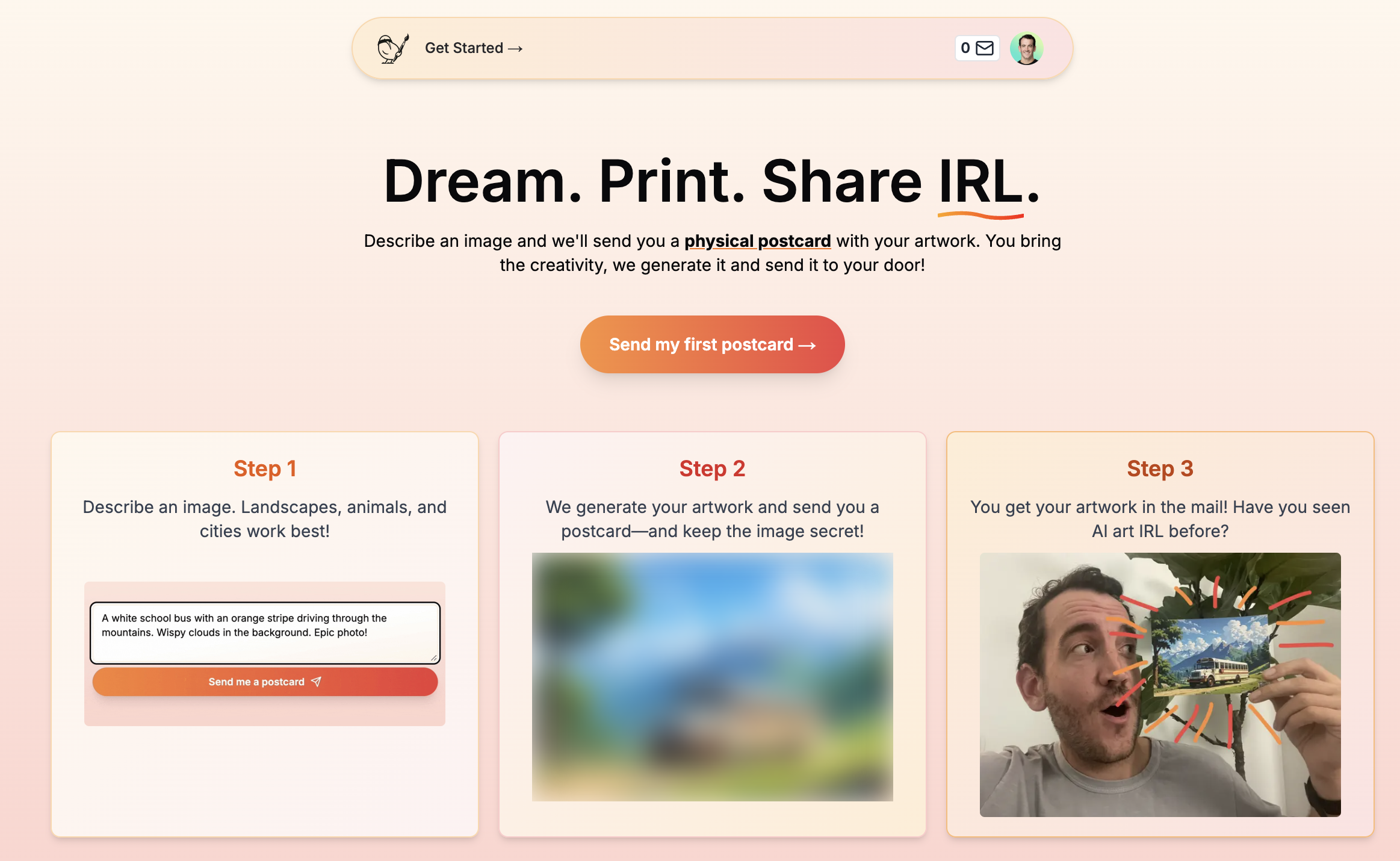Click arrow in Send my first postcard
Viewport: 1400px width, 861px height.
pos(807,345)
